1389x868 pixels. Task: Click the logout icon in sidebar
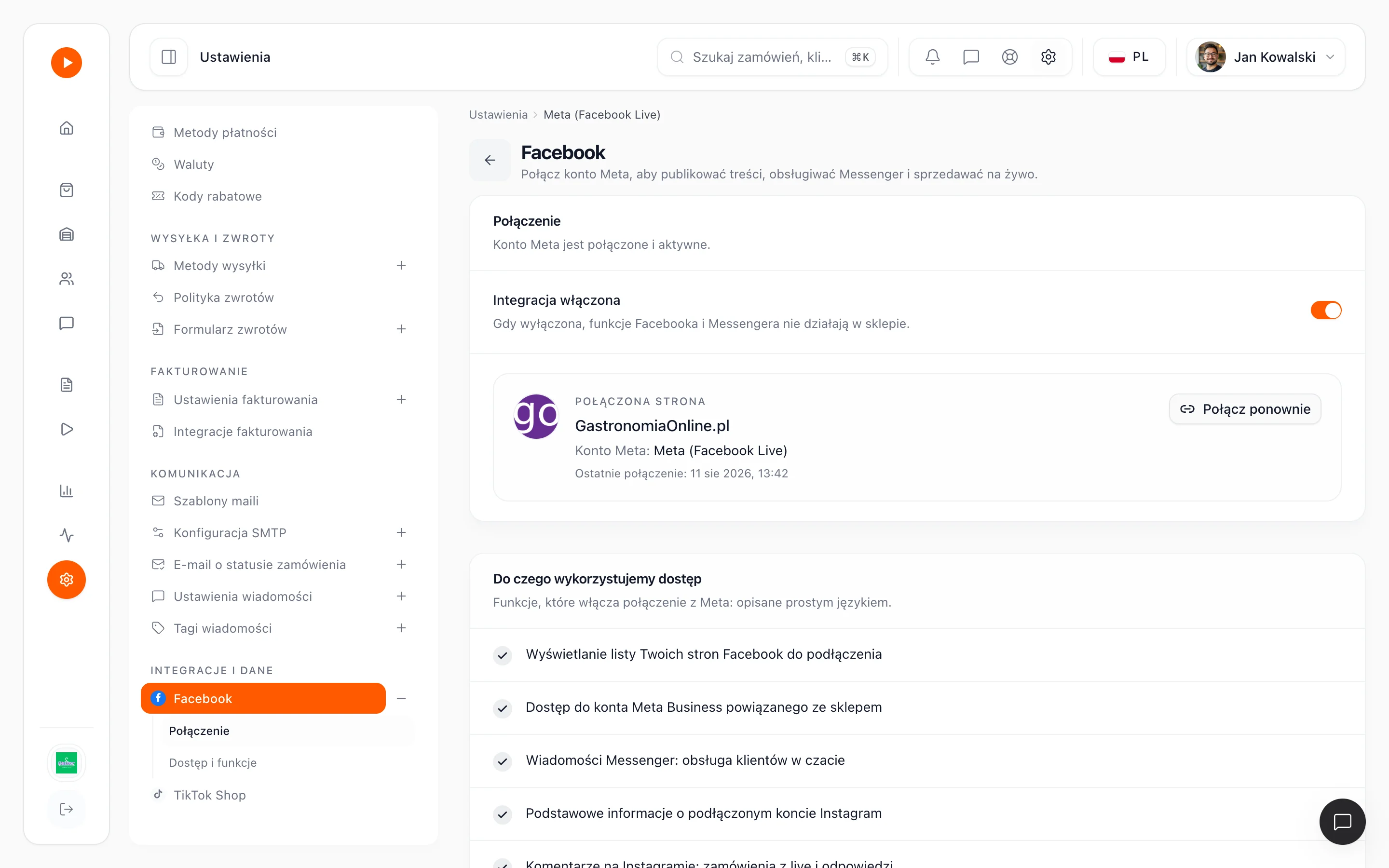[67, 810]
